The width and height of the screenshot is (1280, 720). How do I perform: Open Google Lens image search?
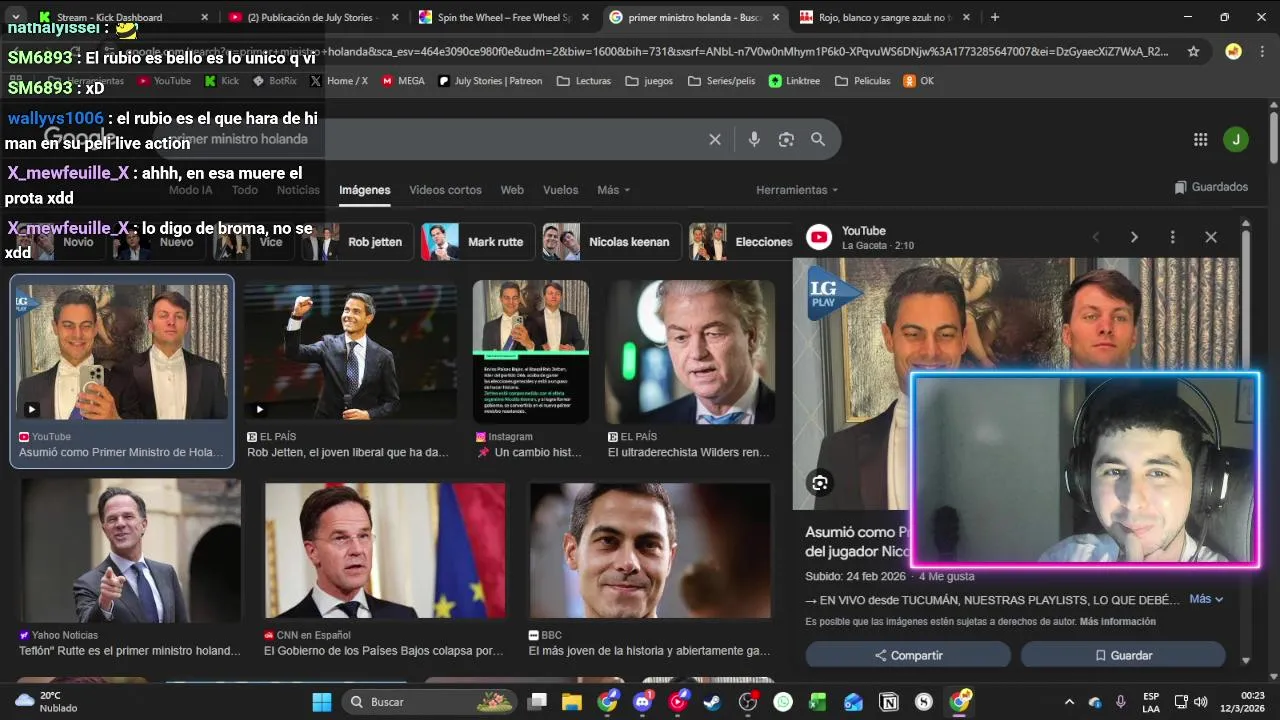786,140
